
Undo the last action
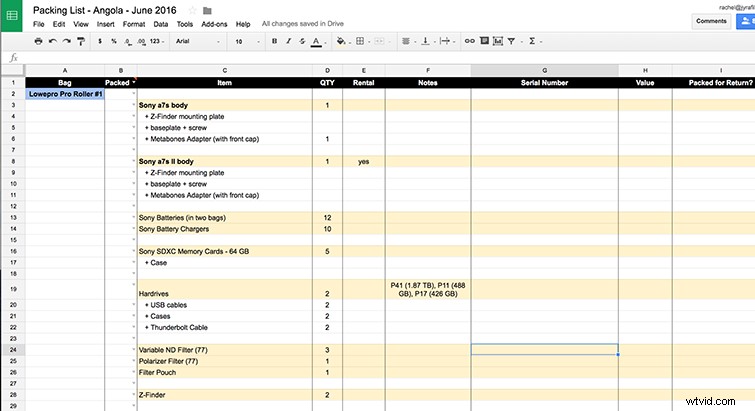point(52,42)
